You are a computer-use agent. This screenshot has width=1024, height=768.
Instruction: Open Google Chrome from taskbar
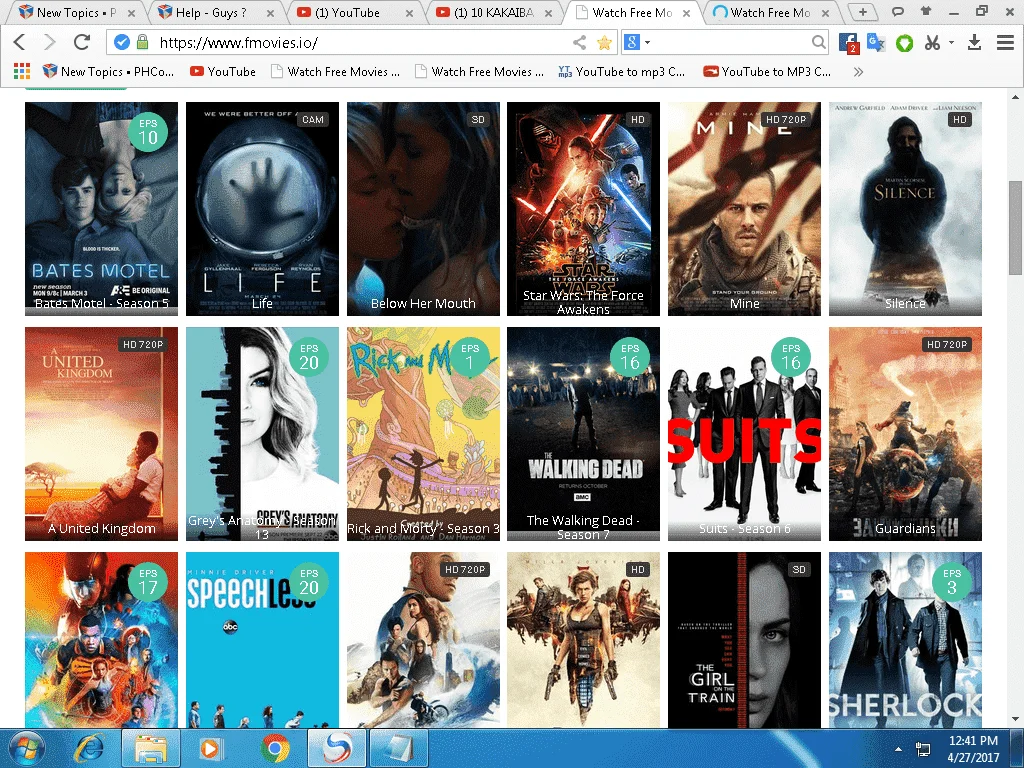click(275, 748)
